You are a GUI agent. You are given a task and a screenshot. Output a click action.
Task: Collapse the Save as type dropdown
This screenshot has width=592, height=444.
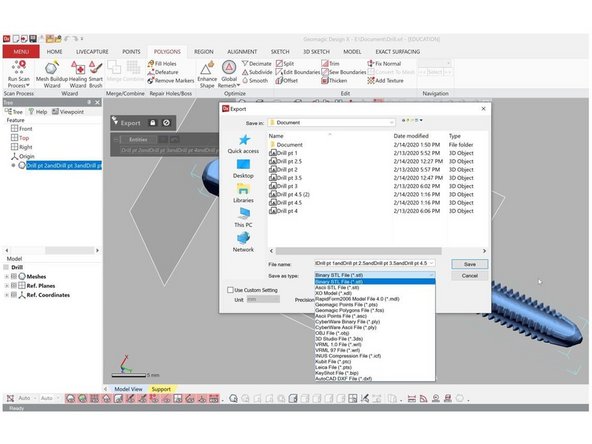click(431, 275)
